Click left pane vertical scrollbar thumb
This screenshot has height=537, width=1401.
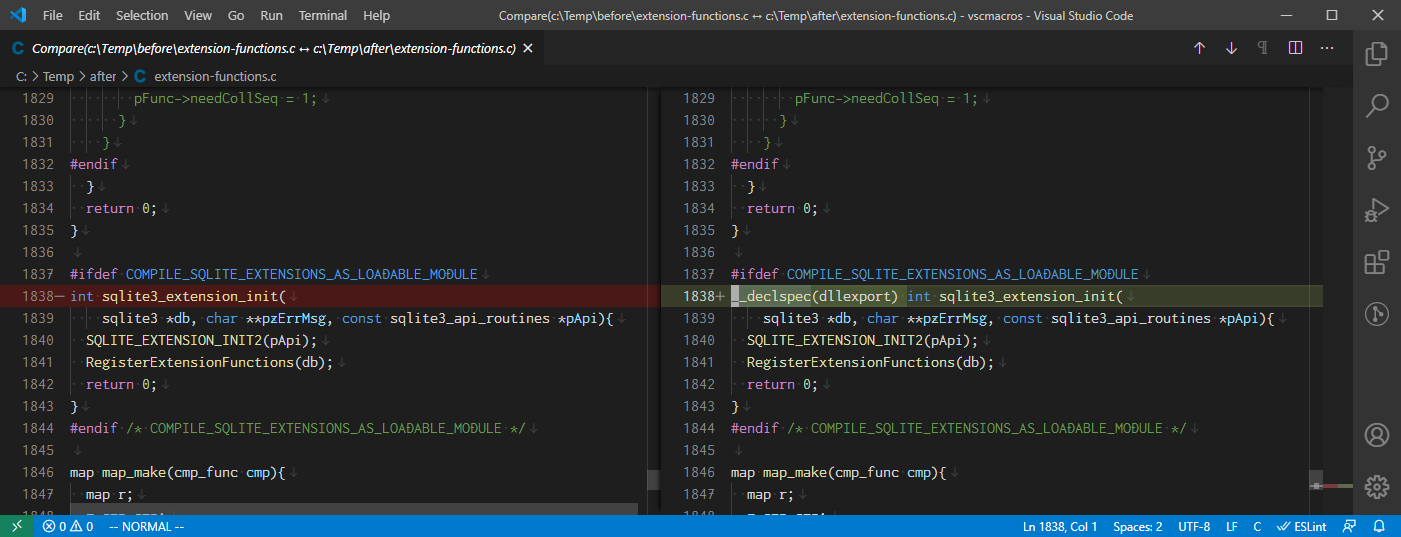653,481
